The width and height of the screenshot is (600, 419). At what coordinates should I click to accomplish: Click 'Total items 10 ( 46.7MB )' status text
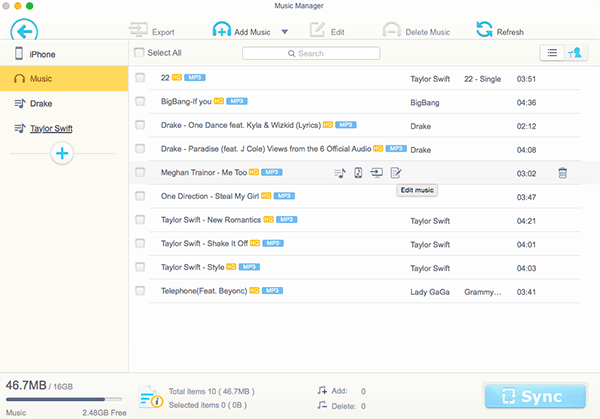point(212,391)
